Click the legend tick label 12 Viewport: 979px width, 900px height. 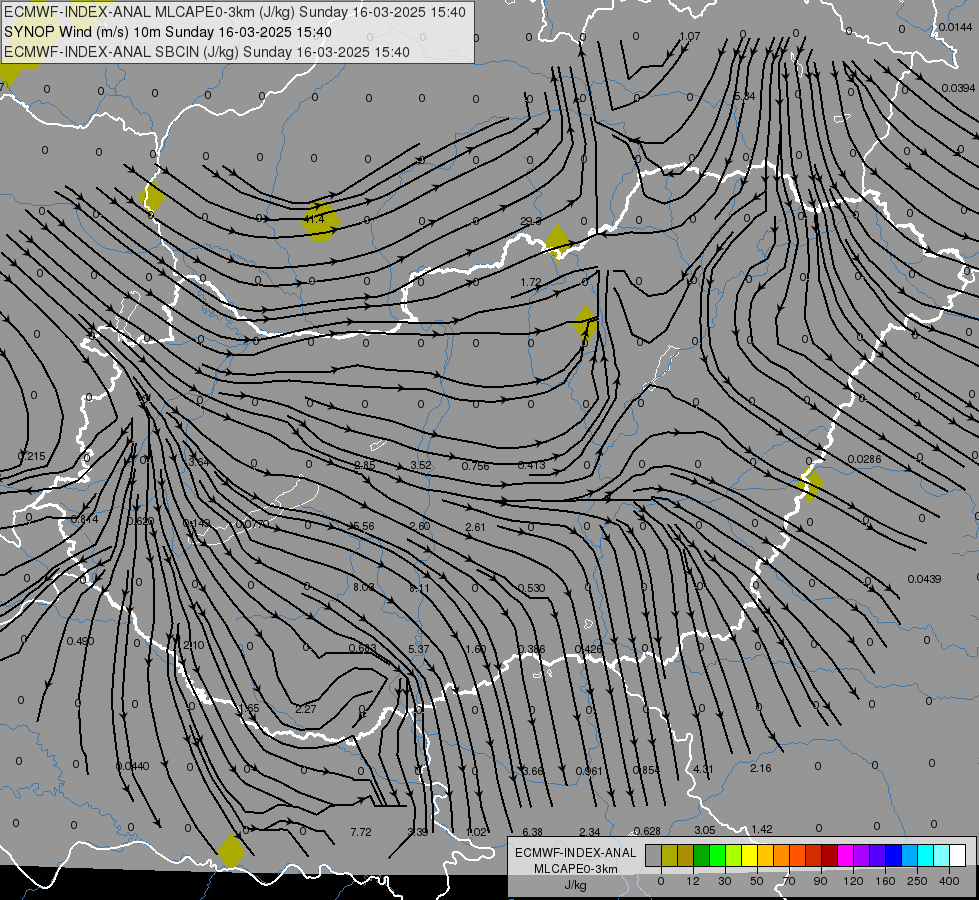pyautogui.click(x=692, y=881)
